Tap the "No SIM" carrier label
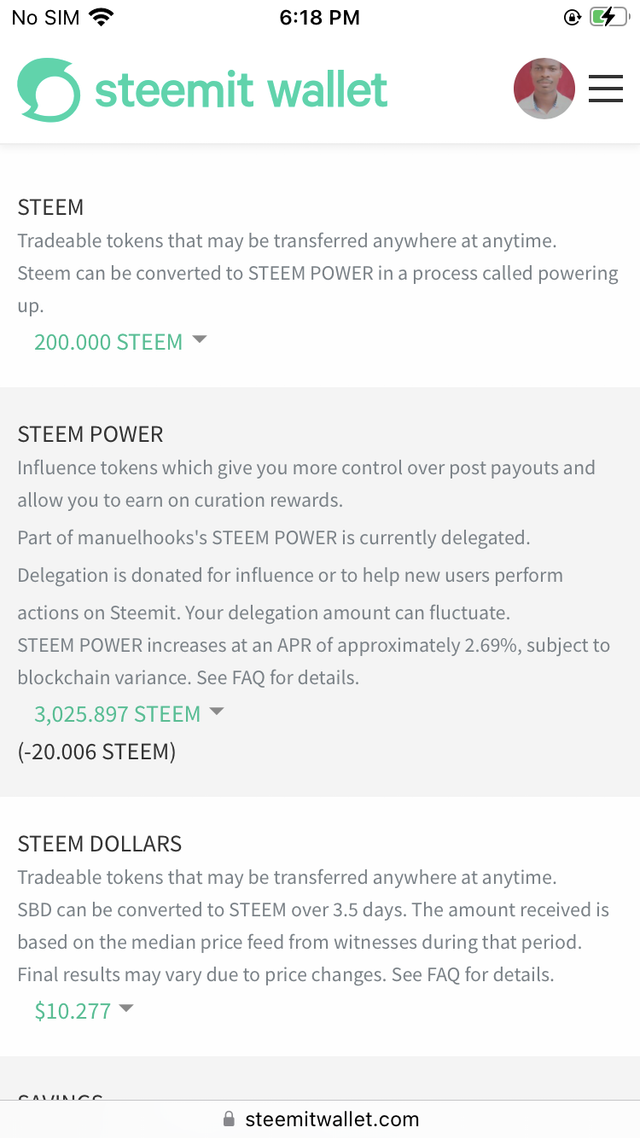The width and height of the screenshot is (640, 1138). (45, 17)
